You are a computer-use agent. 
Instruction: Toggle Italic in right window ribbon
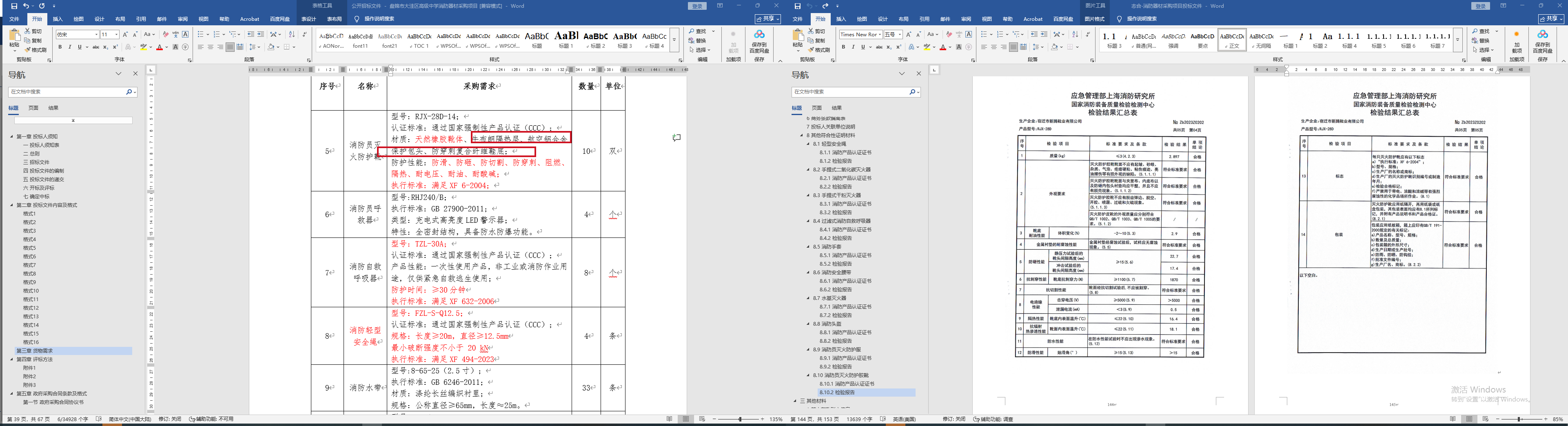point(854,47)
